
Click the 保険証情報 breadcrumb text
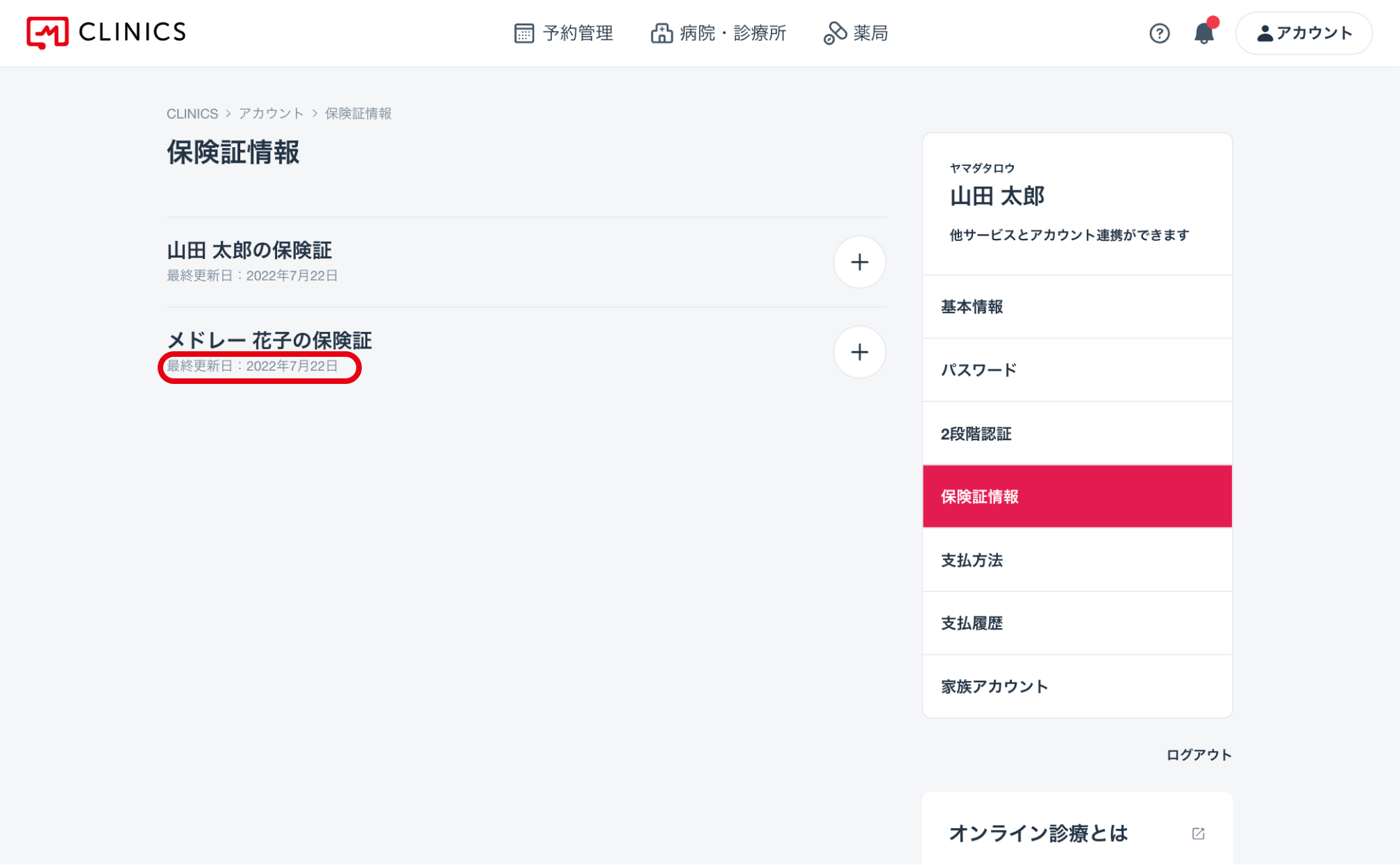tap(358, 113)
